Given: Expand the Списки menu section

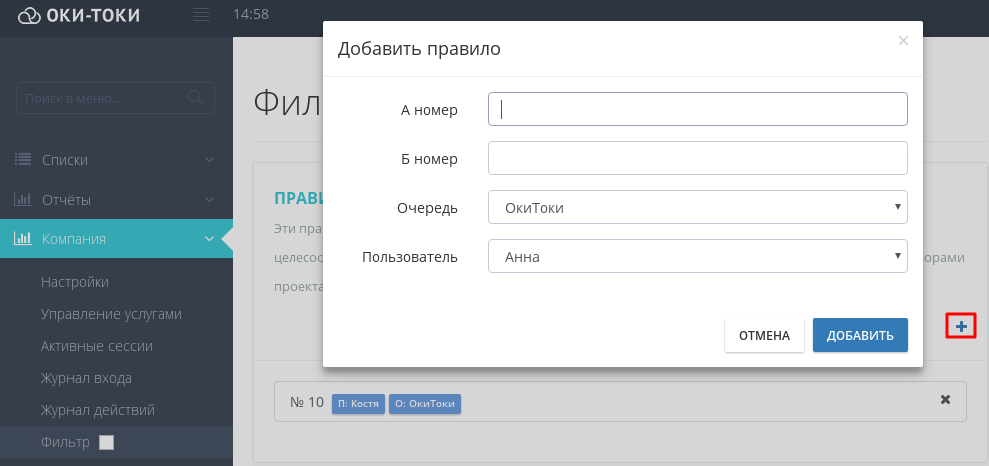Looking at the screenshot, I should (x=209, y=159).
